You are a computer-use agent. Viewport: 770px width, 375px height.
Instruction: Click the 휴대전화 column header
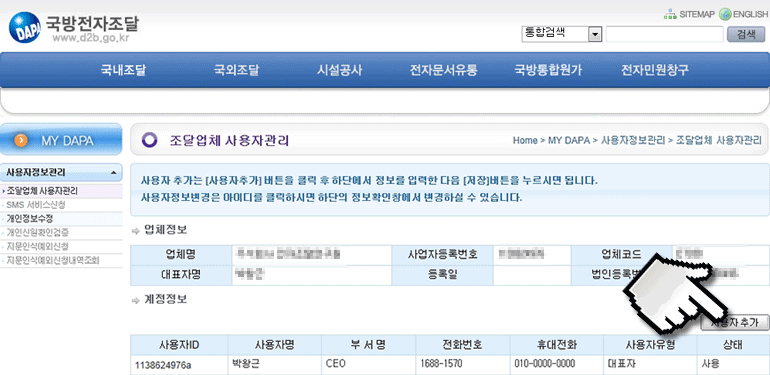(x=557, y=345)
